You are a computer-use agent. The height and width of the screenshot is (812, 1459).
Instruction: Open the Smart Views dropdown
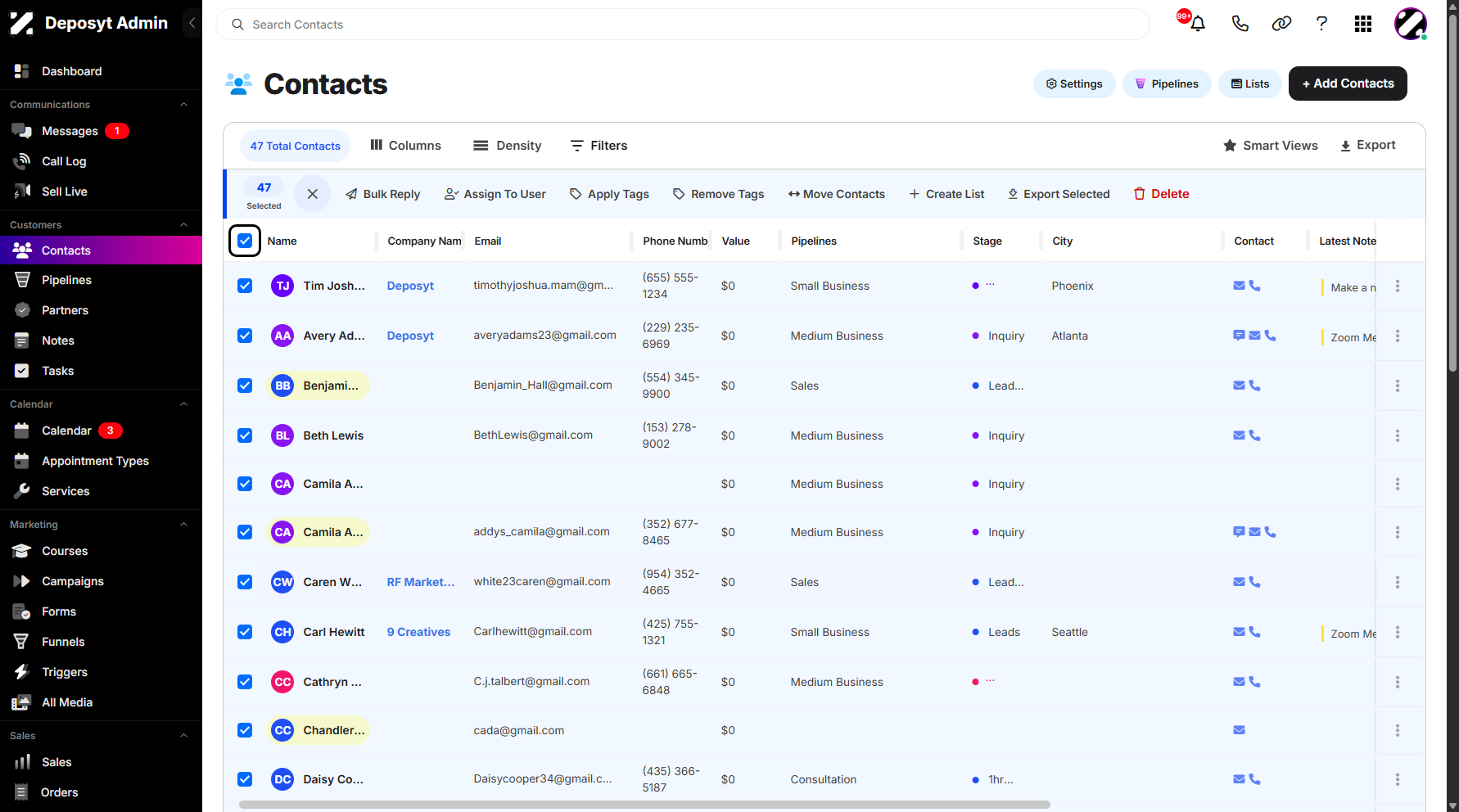[1270, 146]
